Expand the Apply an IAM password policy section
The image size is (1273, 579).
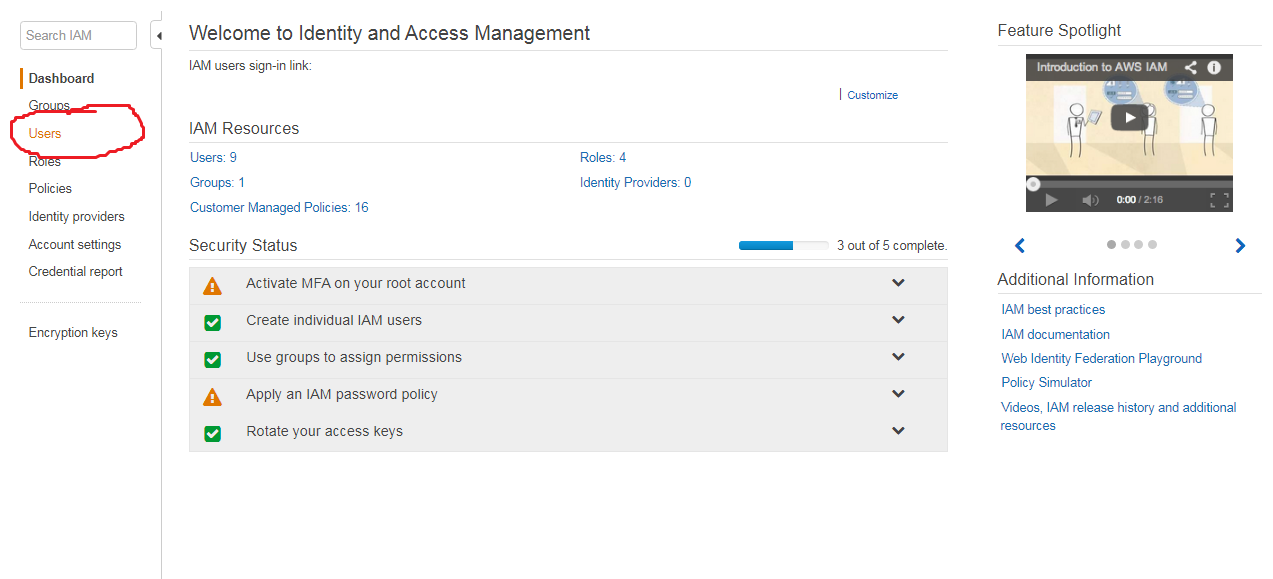pos(898,394)
